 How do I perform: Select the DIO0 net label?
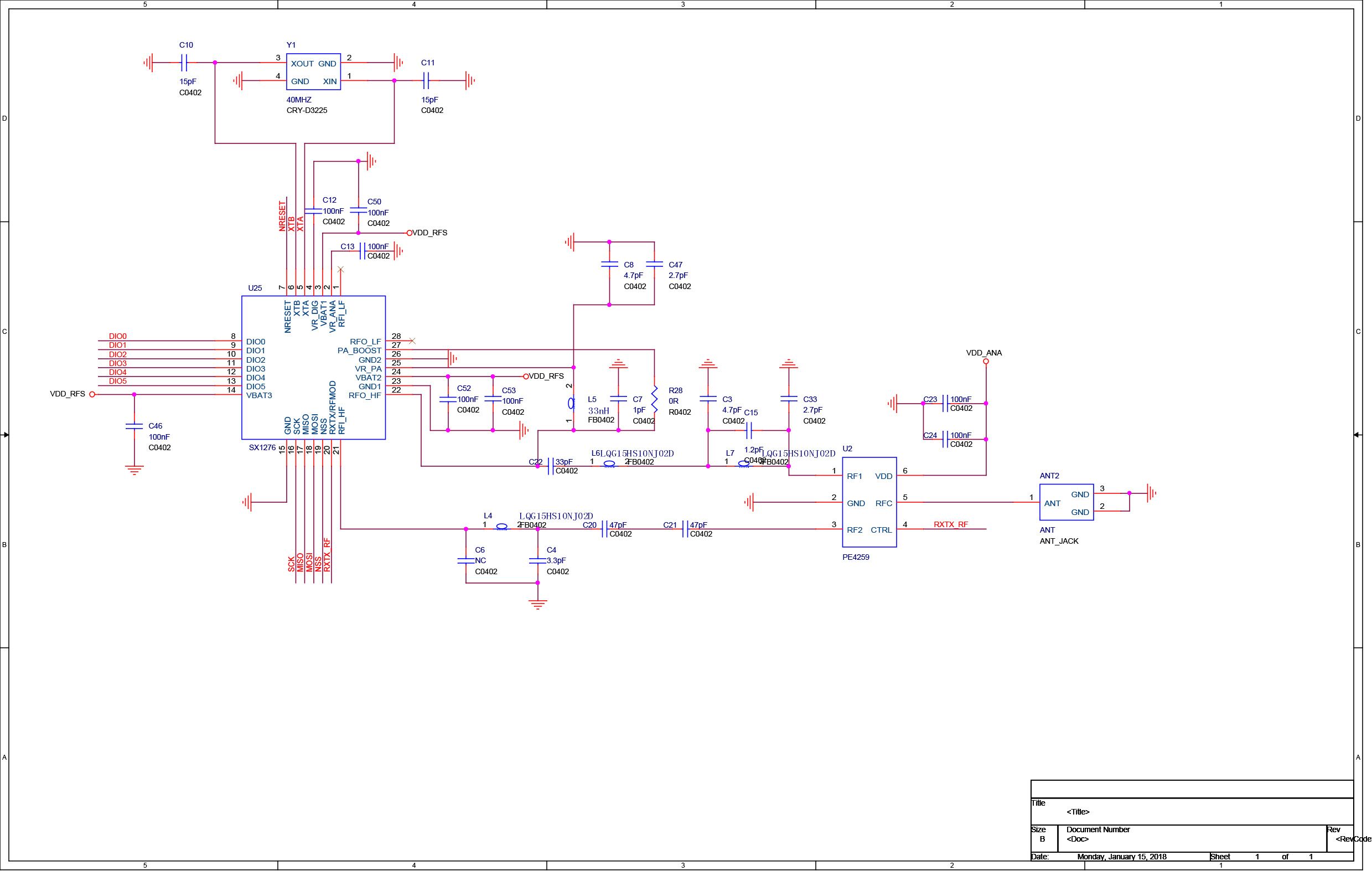pos(118,336)
